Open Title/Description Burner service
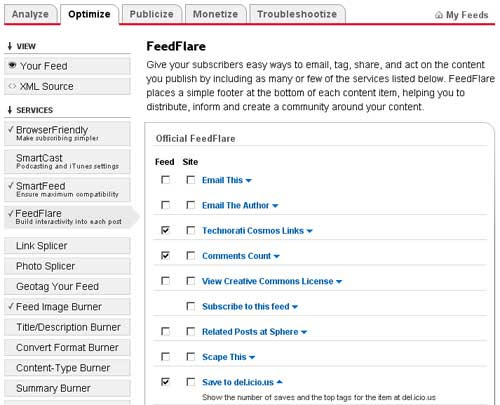Viewport: 500px width, 405px height. 67,327
